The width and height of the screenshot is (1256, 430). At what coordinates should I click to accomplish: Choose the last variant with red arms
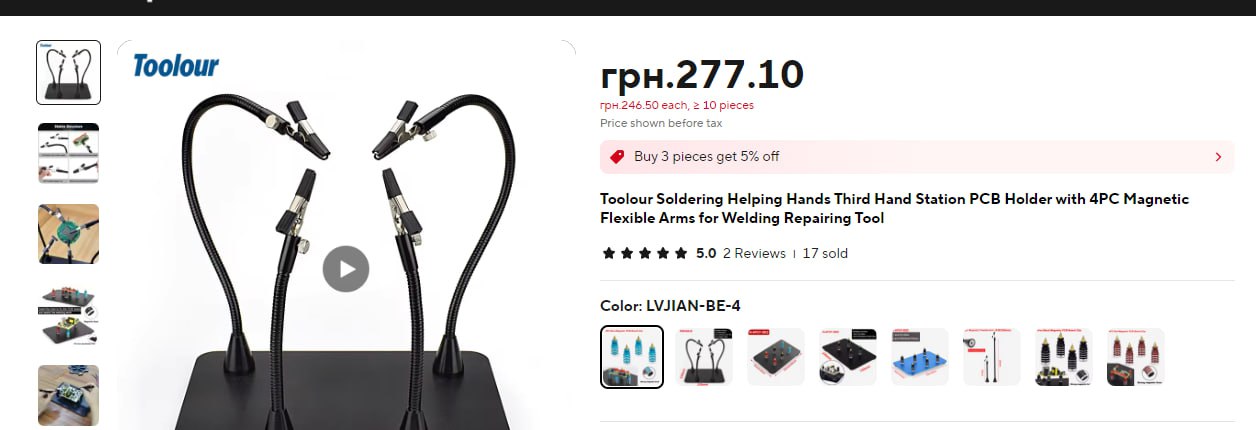click(x=1136, y=357)
